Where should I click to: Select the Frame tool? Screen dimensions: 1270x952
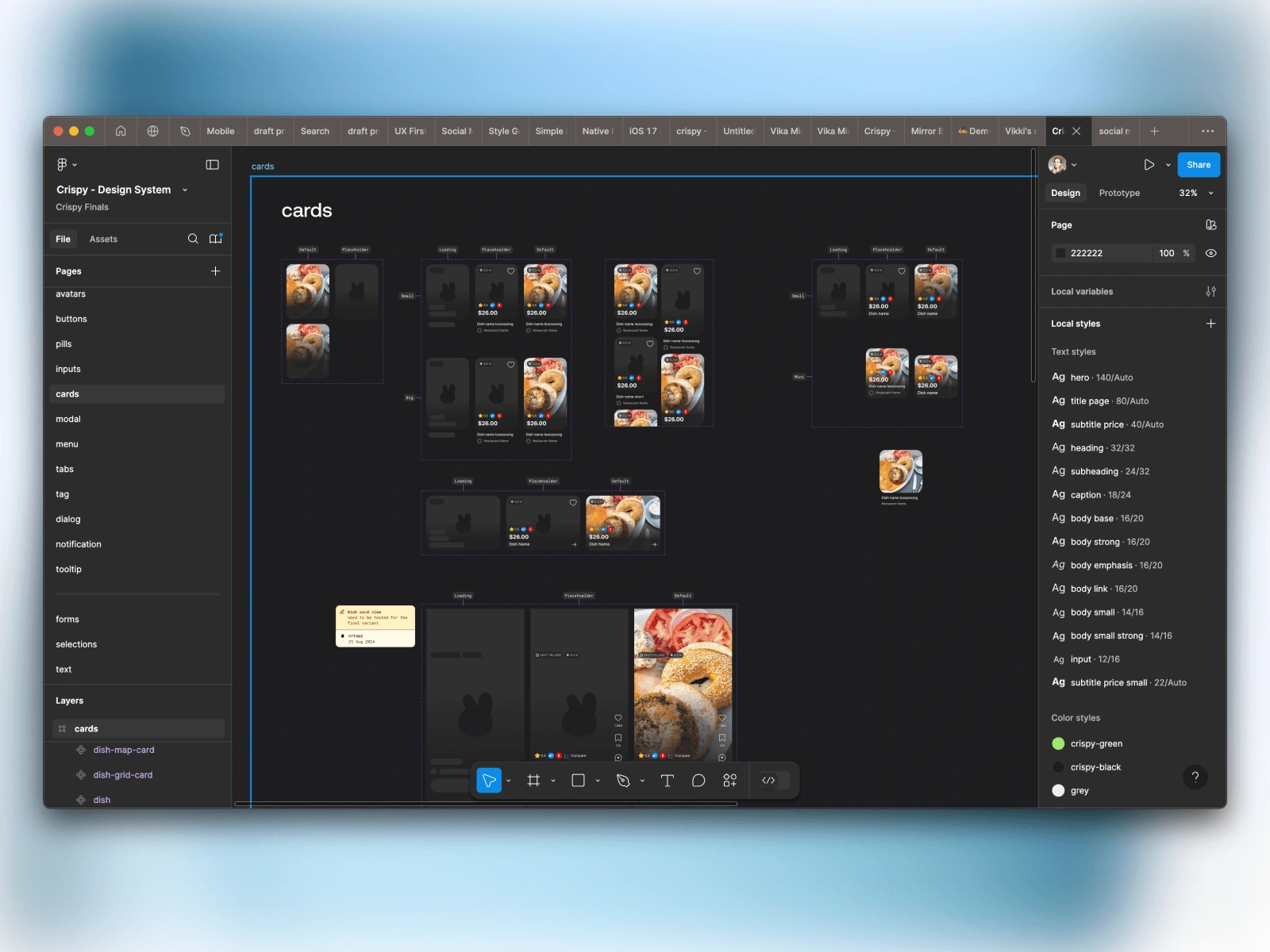(533, 781)
